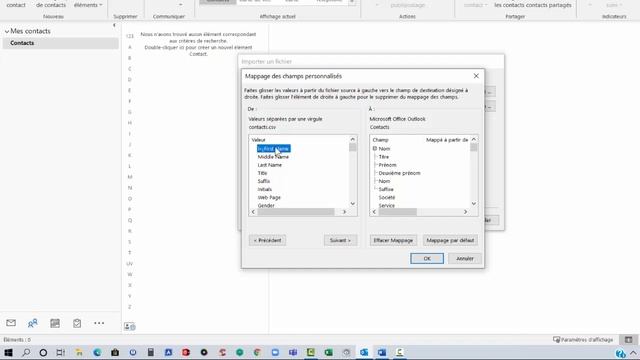Select the Contacts folder in the sidebar
The width and height of the screenshot is (640, 360).
pyautogui.click(x=61, y=43)
